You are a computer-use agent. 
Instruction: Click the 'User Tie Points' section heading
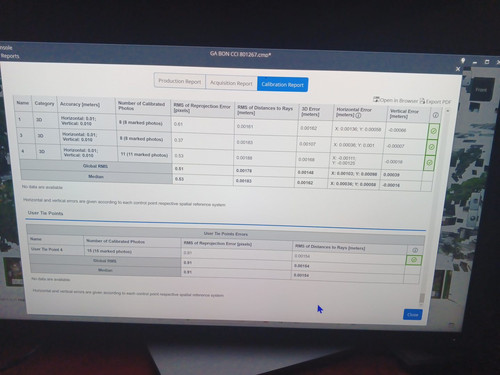(x=45, y=213)
